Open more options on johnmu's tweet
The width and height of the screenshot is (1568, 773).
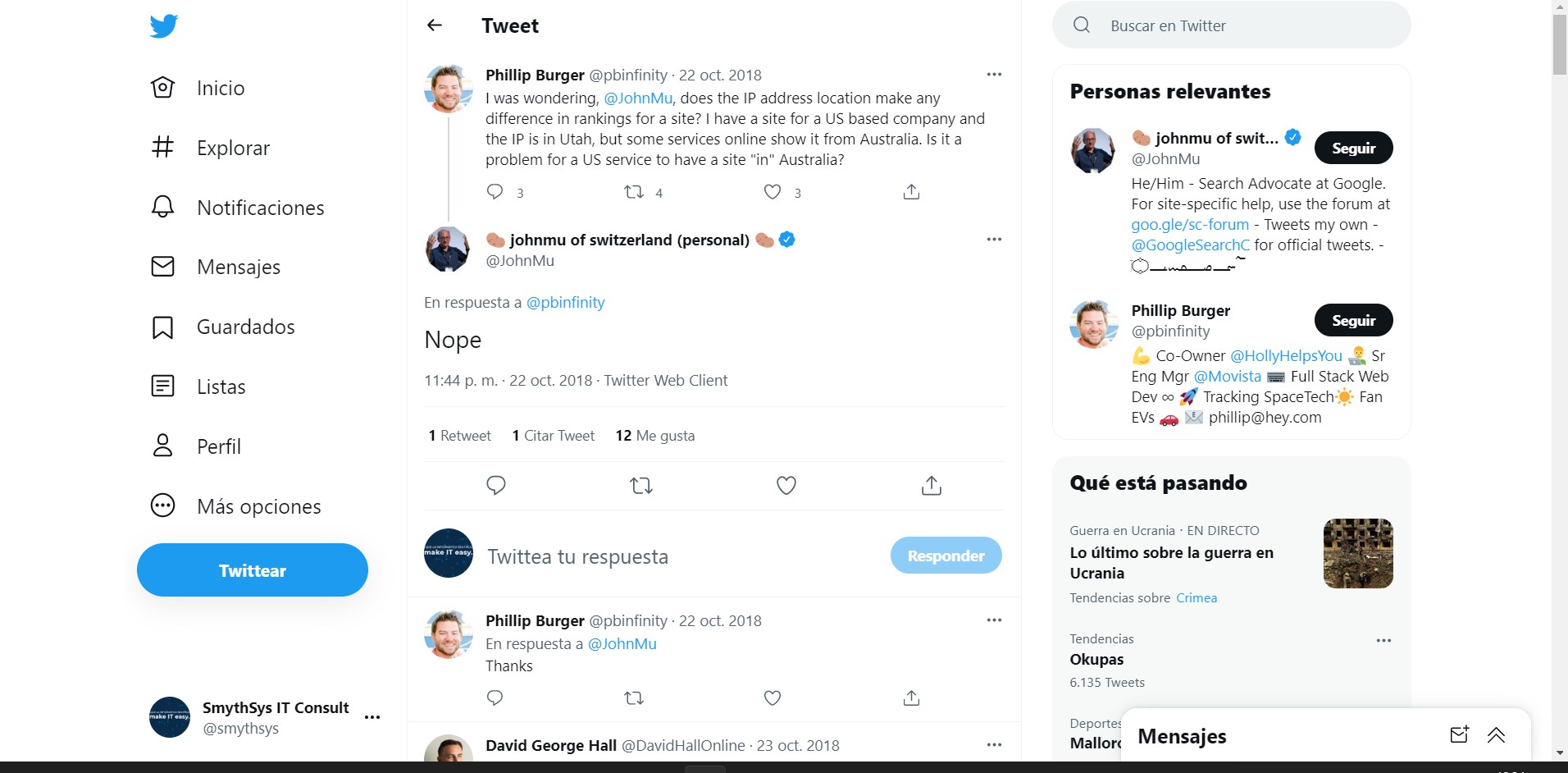coord(994,240)
